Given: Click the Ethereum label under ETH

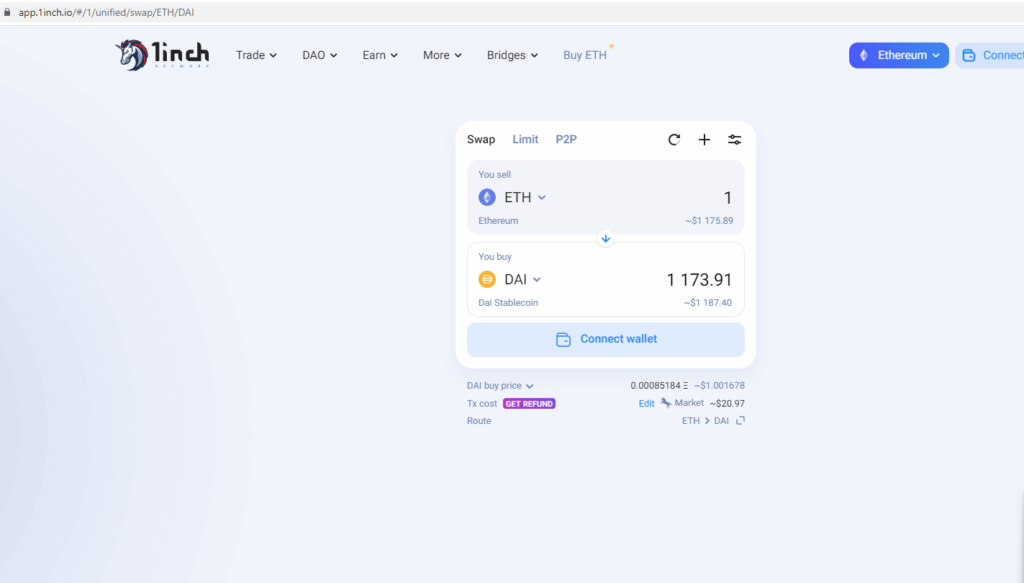Looking at the screenshot, I should [498, 221].
